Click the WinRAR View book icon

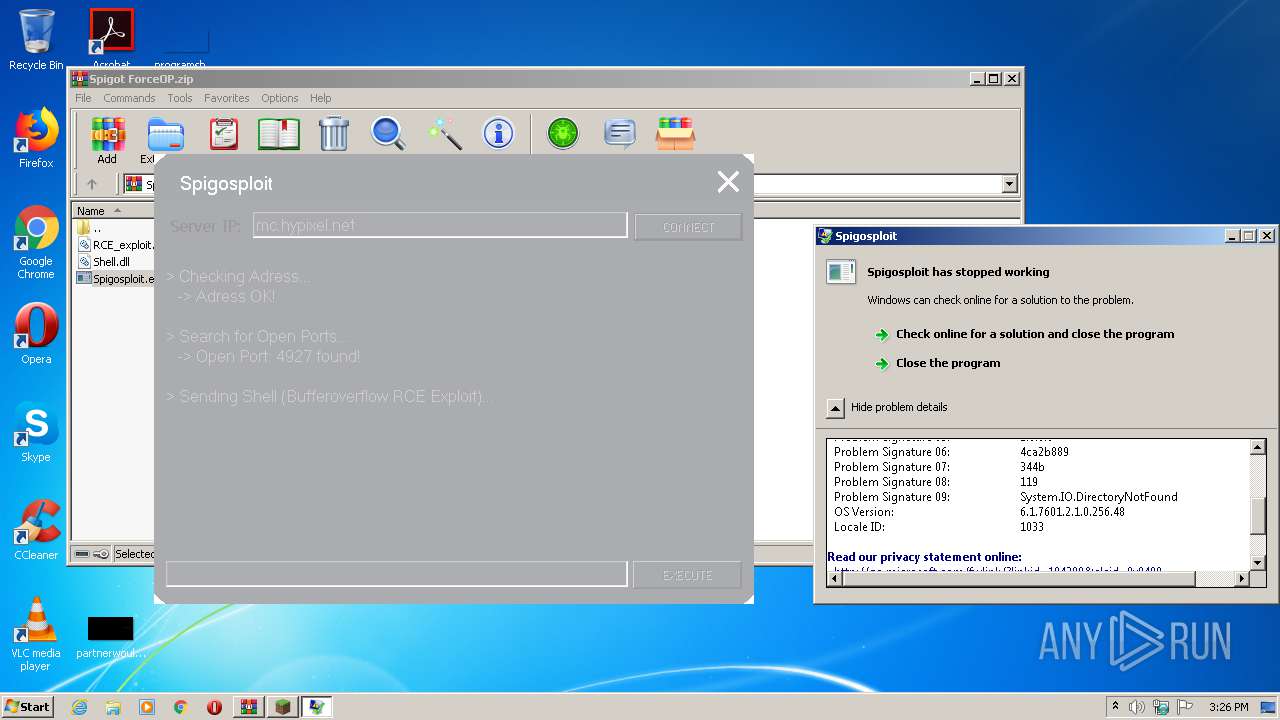tap(279, 133)
